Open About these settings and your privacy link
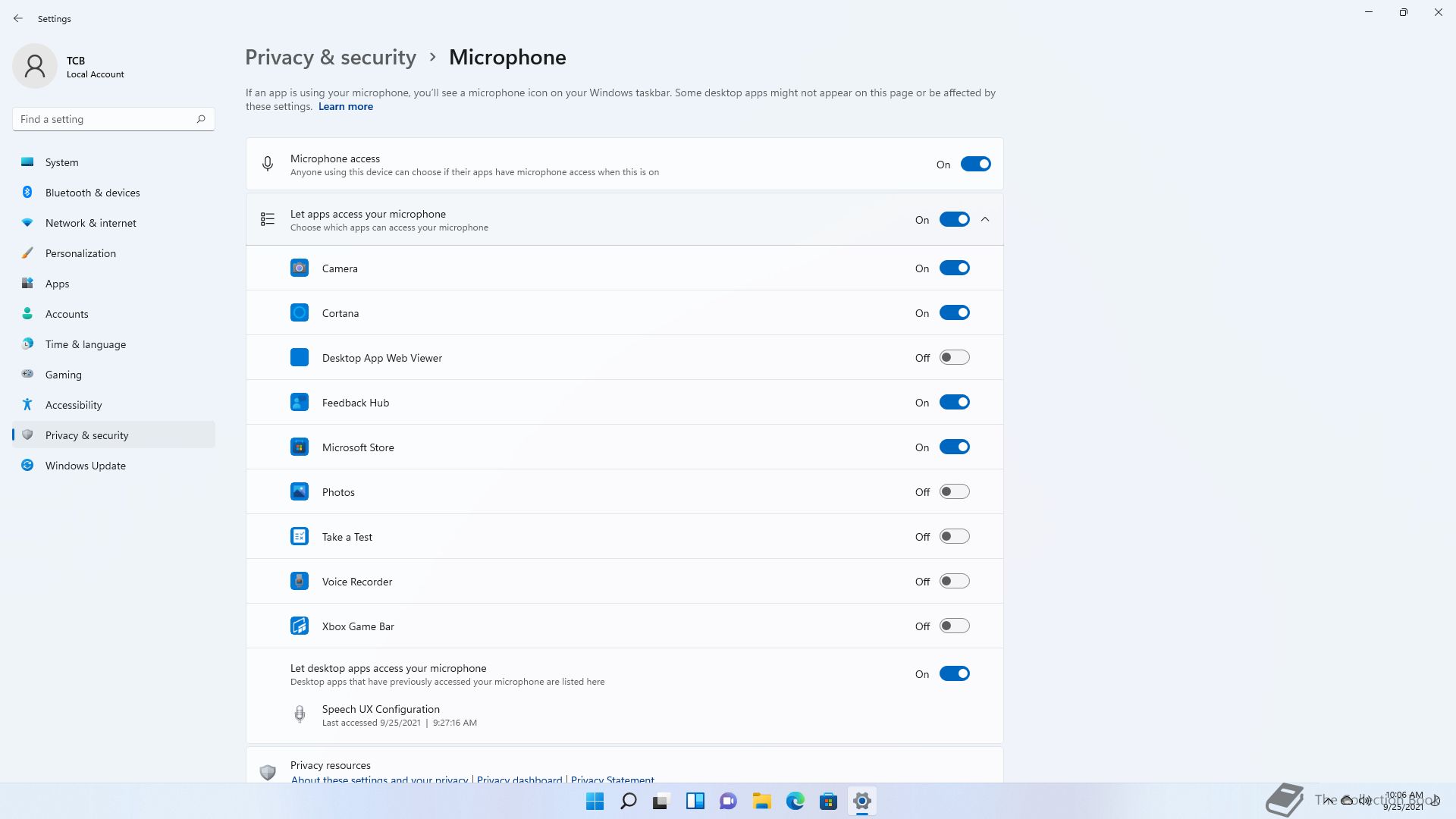Viewport: 1456px width, 819px height. pos(379,779)
